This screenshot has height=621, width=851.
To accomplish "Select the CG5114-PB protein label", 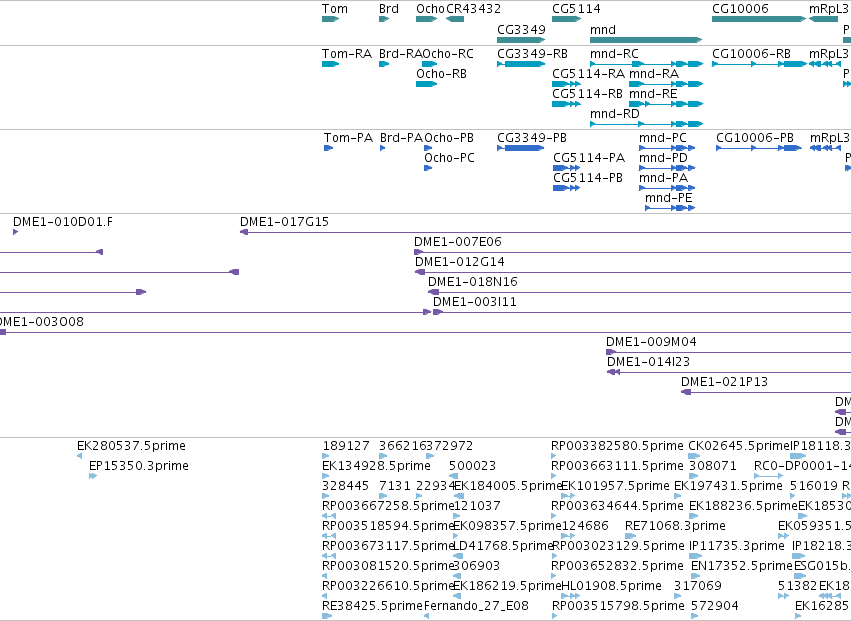I will tap(588, 178).
